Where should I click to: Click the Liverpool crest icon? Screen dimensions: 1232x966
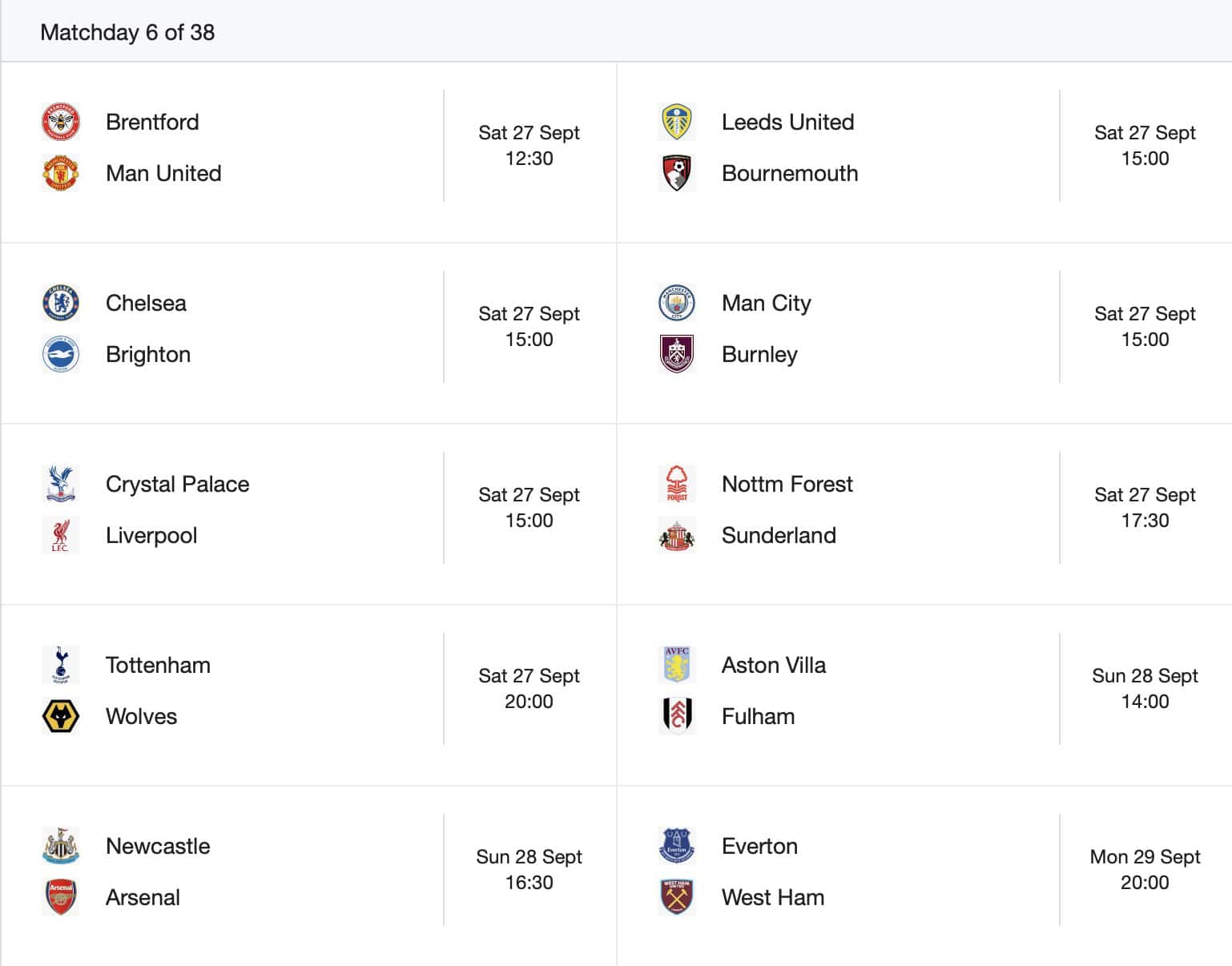(61, 535)
